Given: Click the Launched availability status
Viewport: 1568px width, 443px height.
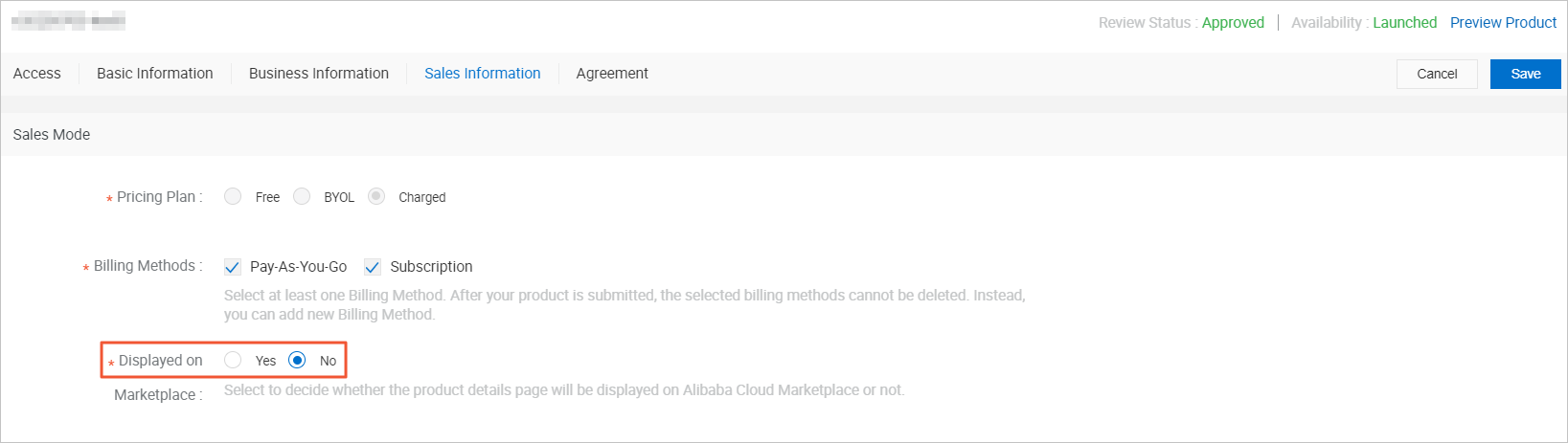Looking at the screenshot, I should pos(1405,23).
